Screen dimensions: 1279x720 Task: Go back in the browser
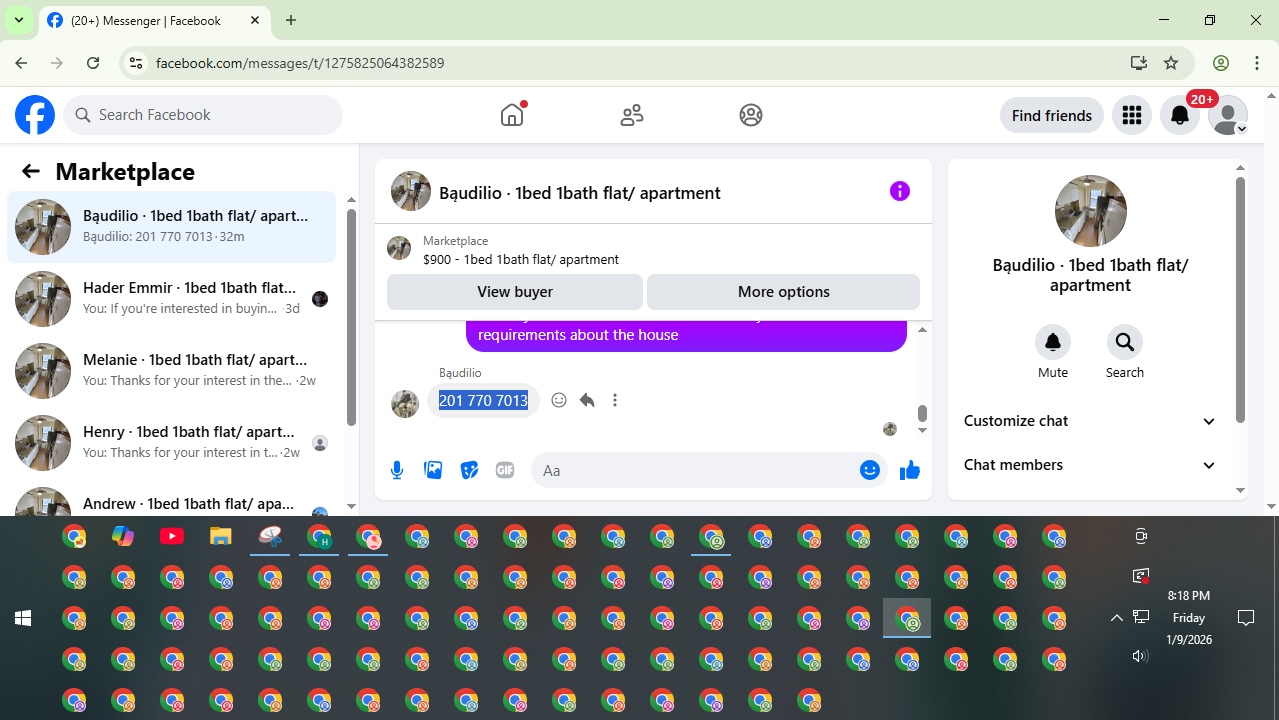pos(21,63)
